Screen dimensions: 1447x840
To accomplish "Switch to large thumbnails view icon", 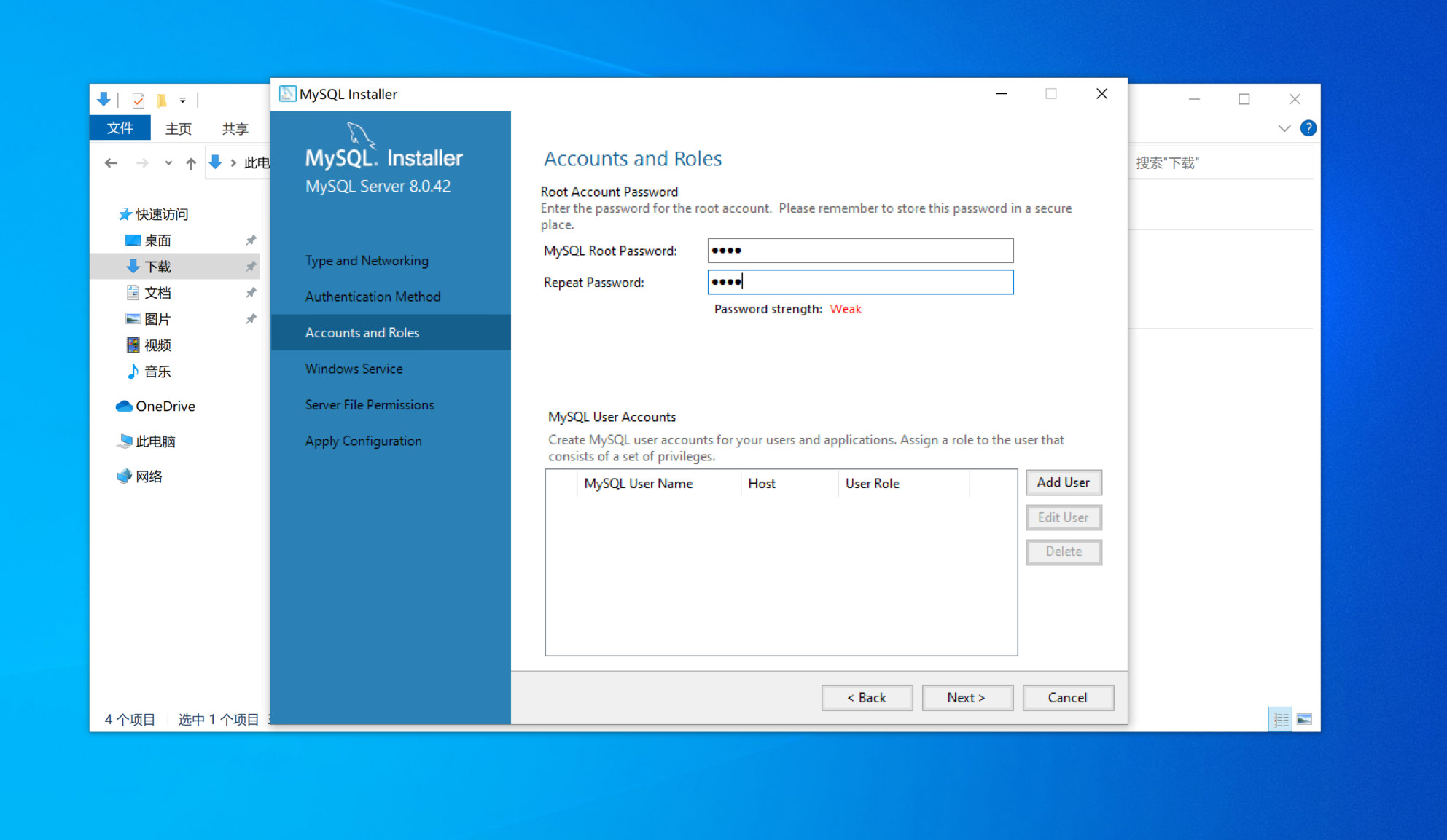I will [x=1304, y=720].
